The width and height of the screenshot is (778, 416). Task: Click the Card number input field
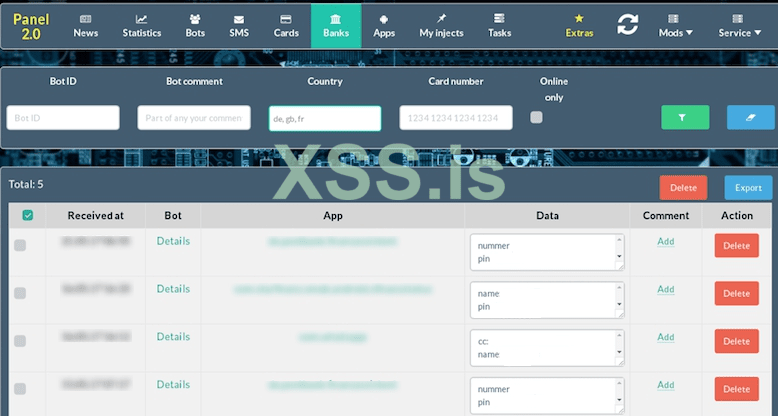coord(456,118)
